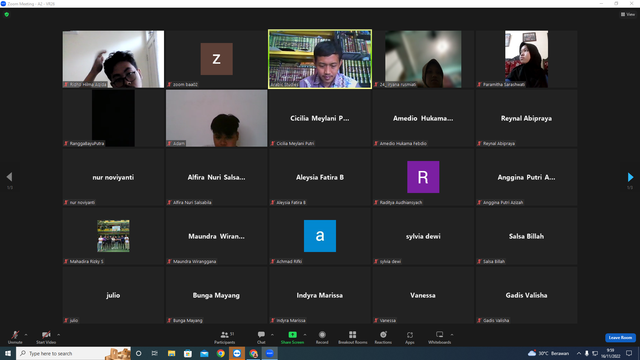The width and height of the screenshot is (640, 360).
Task: Expand chat options arrow
Action: tap(272, 335)
